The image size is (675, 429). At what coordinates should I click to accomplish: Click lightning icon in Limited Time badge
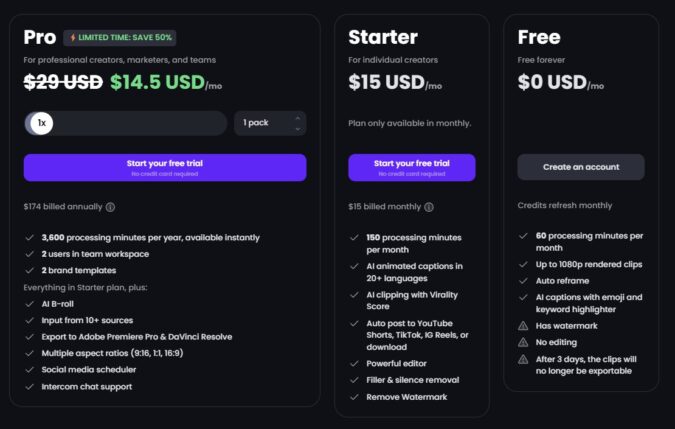click(x=73, y=37)
